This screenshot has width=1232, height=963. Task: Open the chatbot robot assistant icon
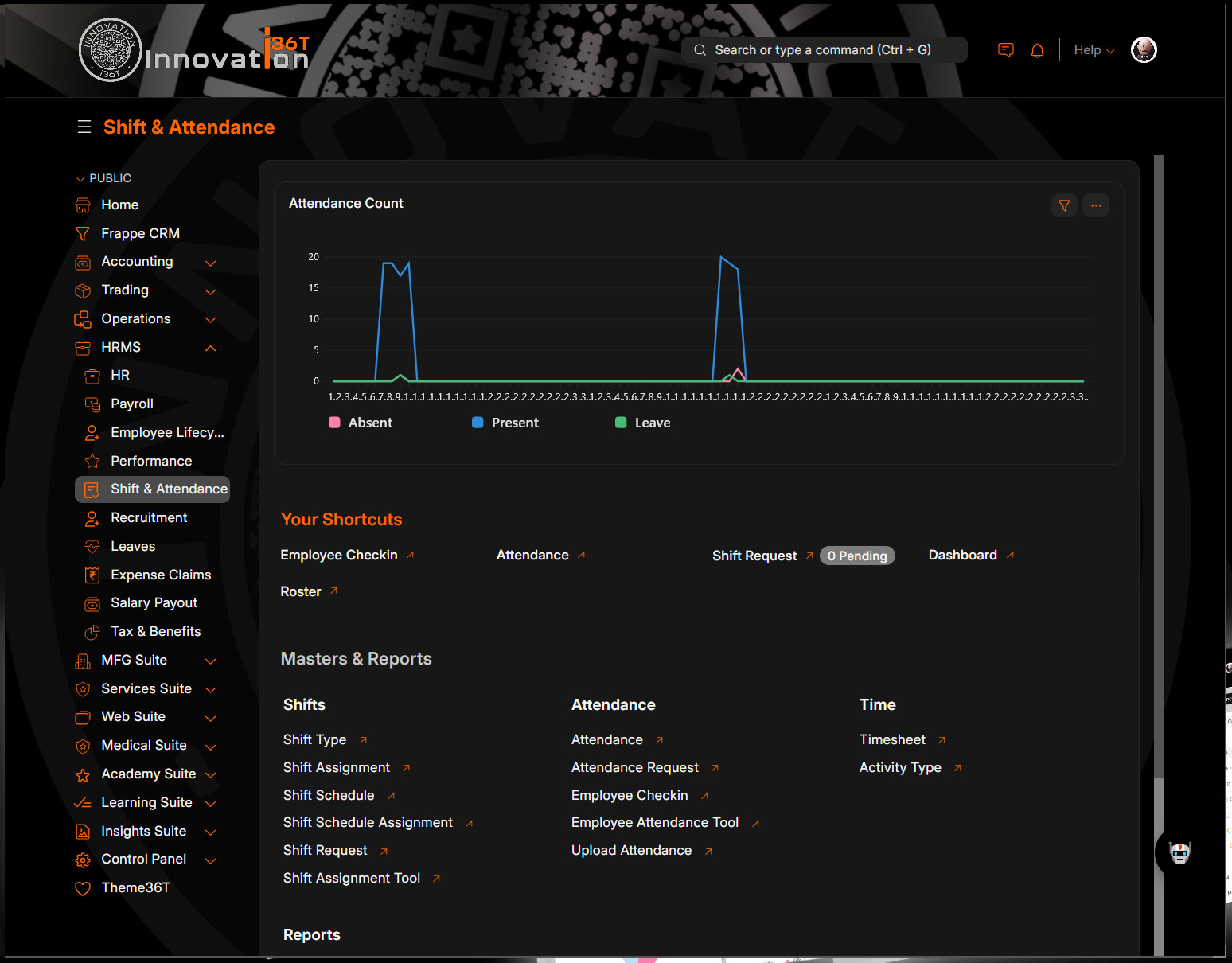pyautogui.click(x=1179, y=853)
